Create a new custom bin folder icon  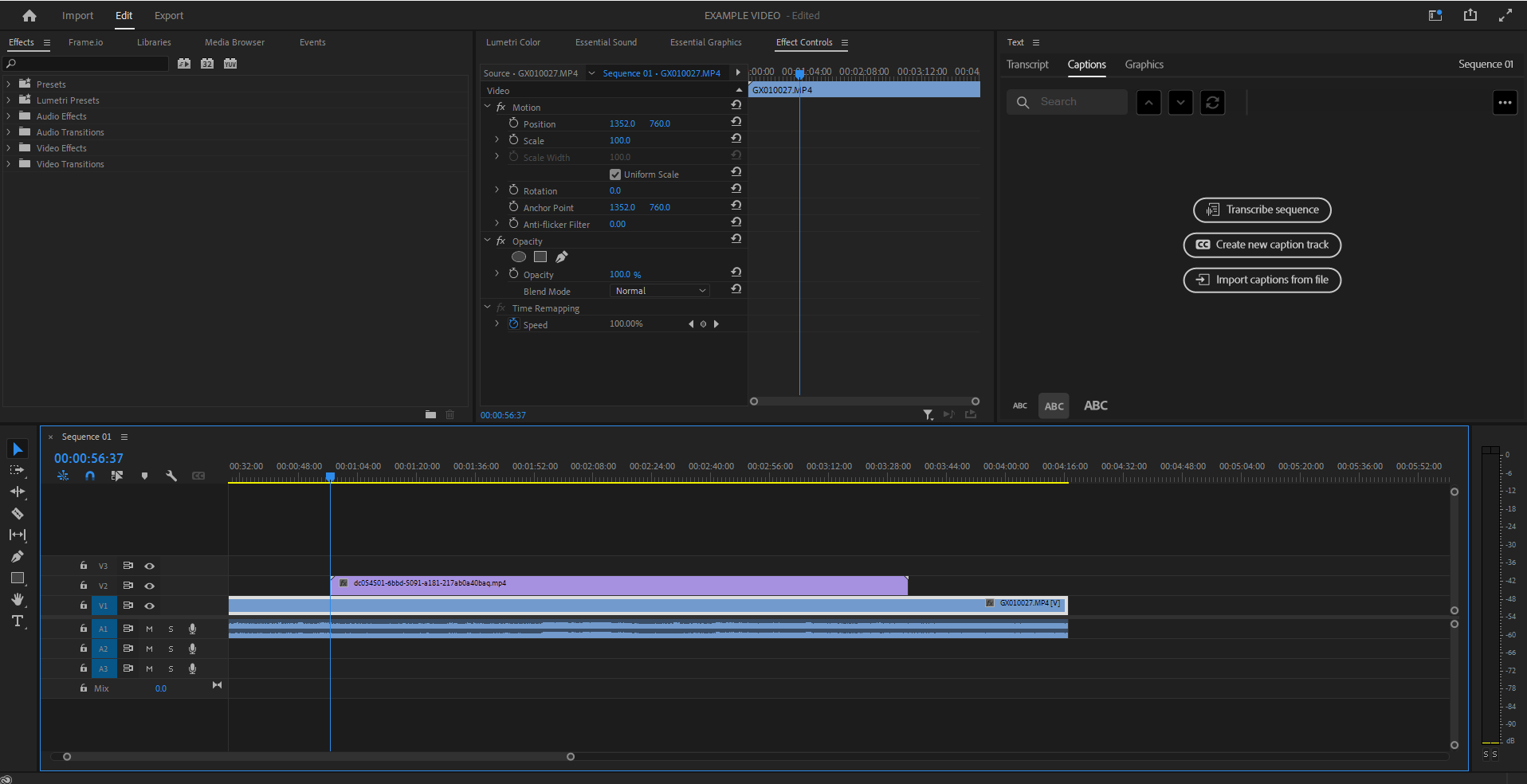pyautogui.click(x=431, y=414)
